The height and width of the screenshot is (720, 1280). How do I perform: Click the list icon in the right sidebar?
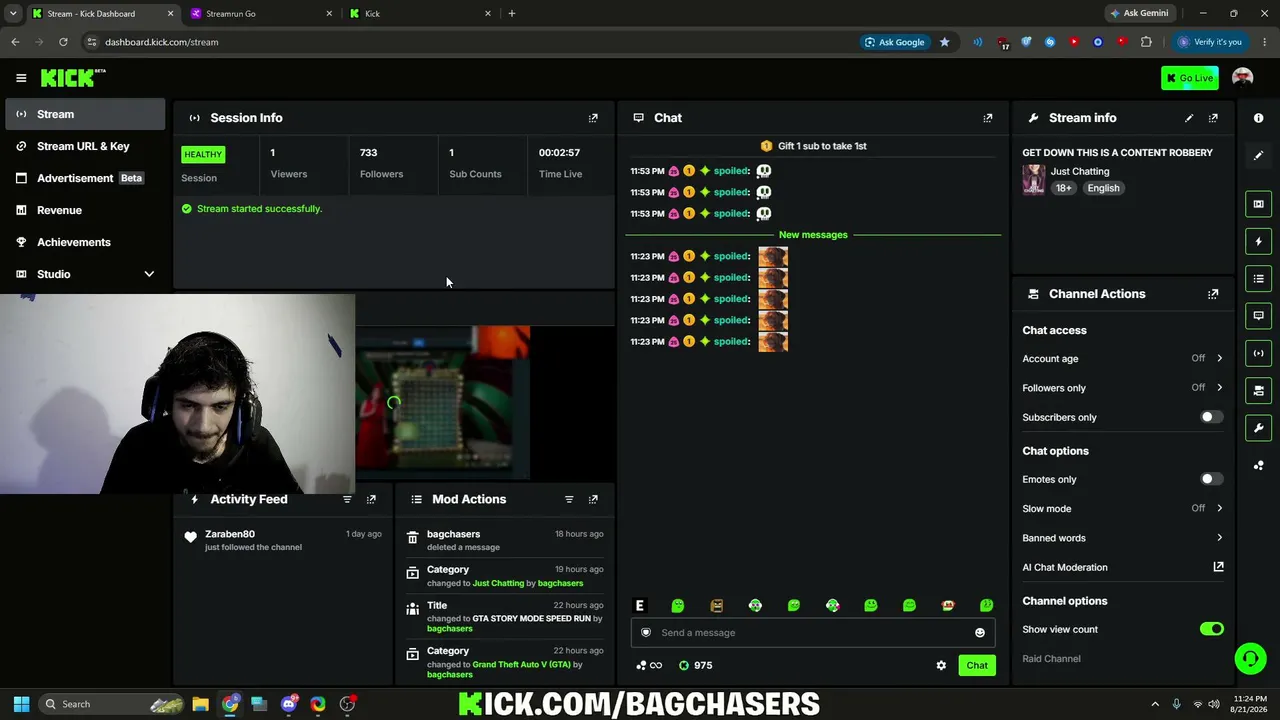[1259, 278]
